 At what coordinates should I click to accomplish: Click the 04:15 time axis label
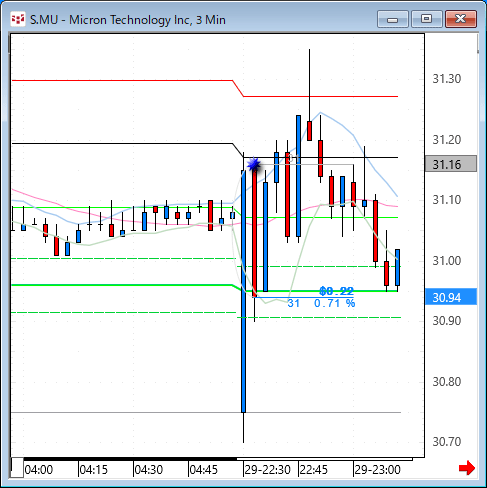[94, 470]
